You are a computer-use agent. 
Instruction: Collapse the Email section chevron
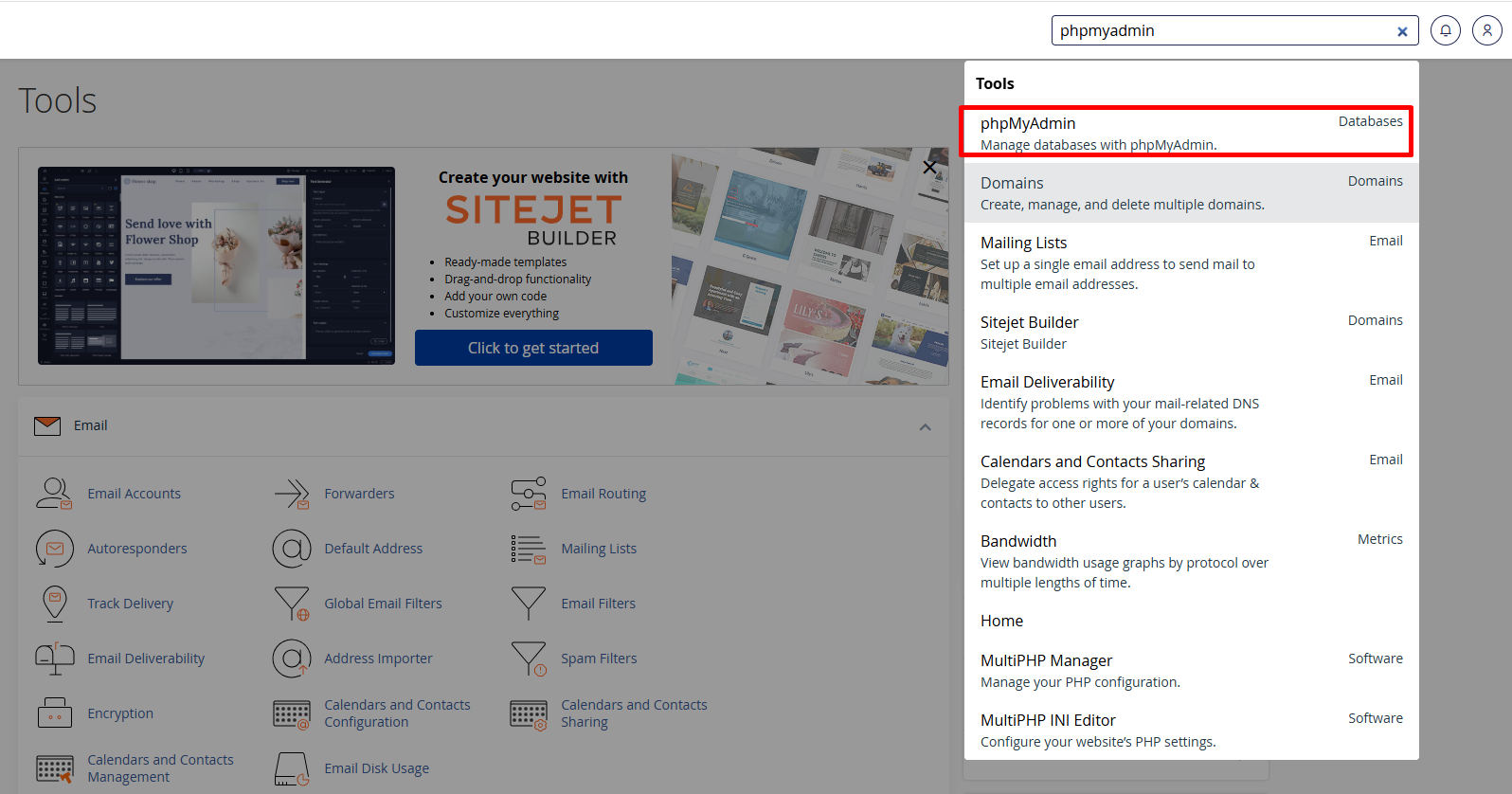[925, 427]
